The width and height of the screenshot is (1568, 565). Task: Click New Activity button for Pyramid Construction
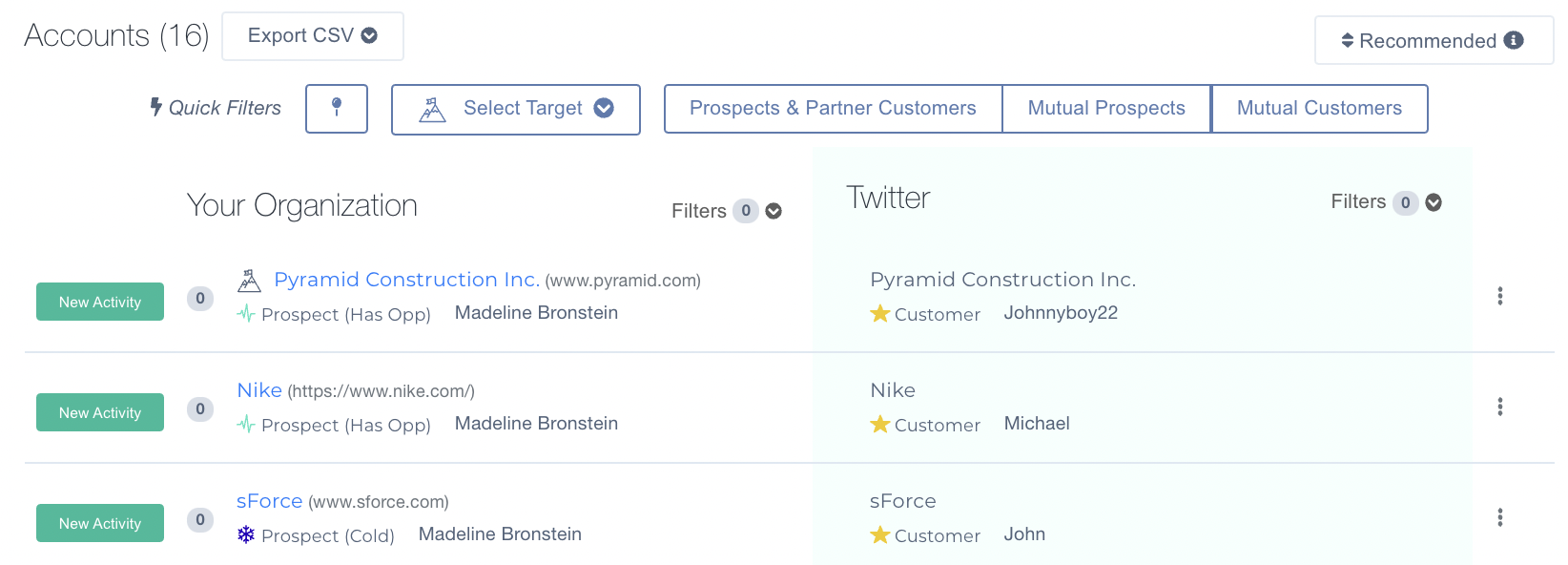point(100,302)
